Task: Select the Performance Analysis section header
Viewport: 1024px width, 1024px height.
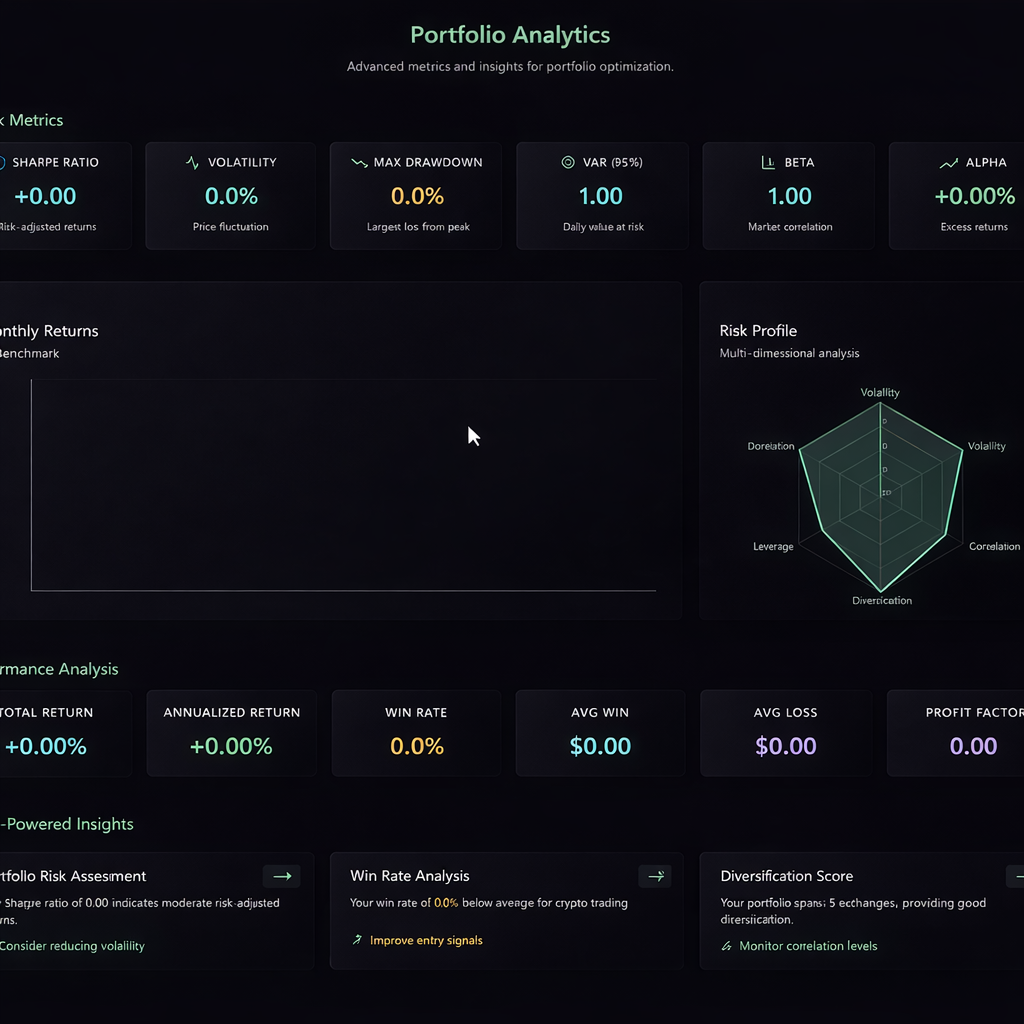Action: [59, 669]
